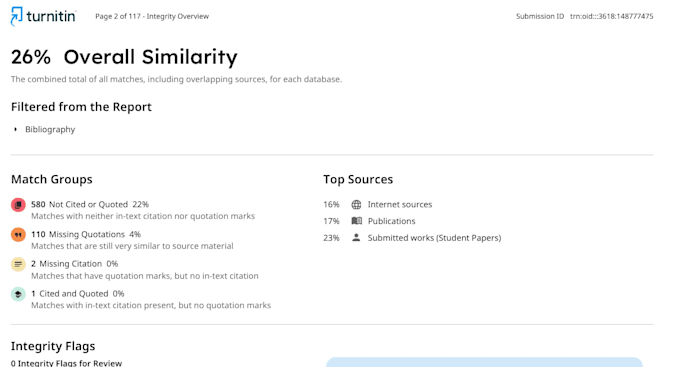Click the red Not Cited or Quoted icon
Image resolution: width=680 pixels, height=367 pixels.
pos(18,205)
